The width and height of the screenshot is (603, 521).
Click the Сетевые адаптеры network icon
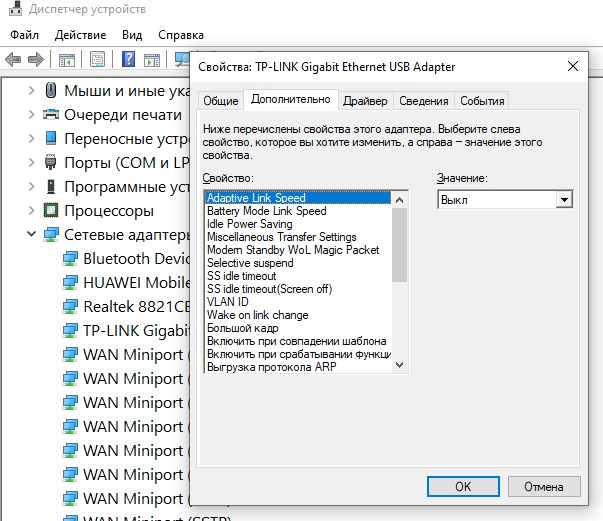click(x=51, y=234)
